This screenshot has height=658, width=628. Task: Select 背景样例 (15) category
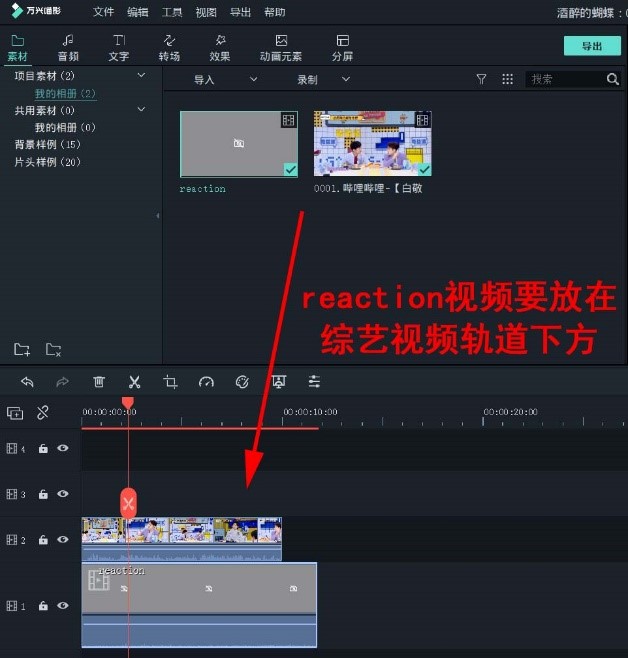[47, 144]
